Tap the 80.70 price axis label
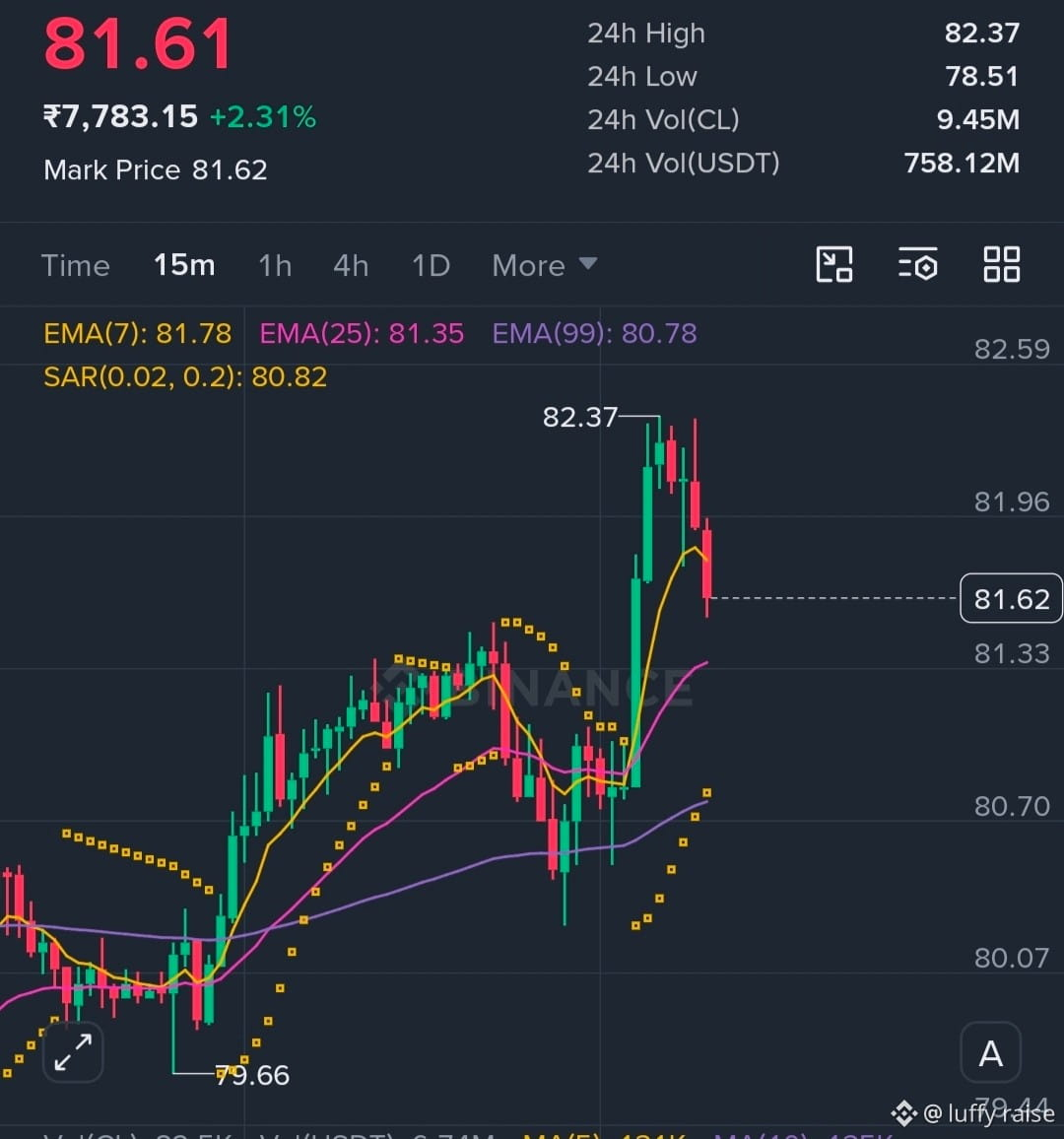Screen dimensions: 1064x1139 tap(1012, 806)
